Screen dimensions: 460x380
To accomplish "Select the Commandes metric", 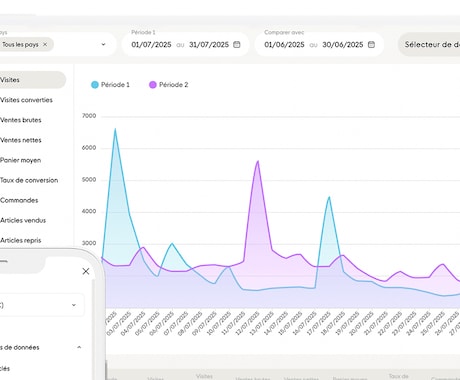I will pyautogui.click(x=19, y=200).
